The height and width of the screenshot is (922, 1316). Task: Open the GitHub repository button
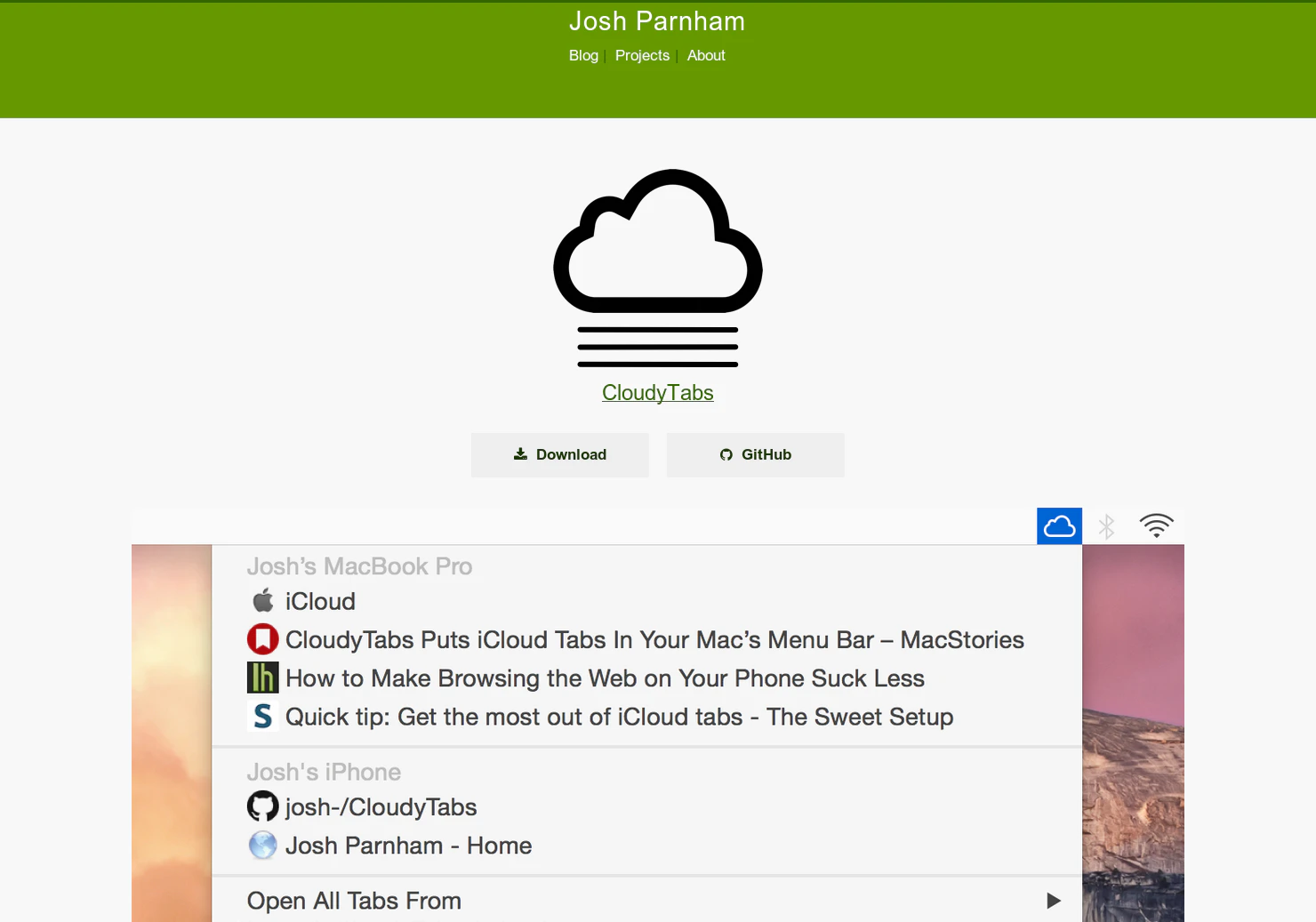[756, 454]
